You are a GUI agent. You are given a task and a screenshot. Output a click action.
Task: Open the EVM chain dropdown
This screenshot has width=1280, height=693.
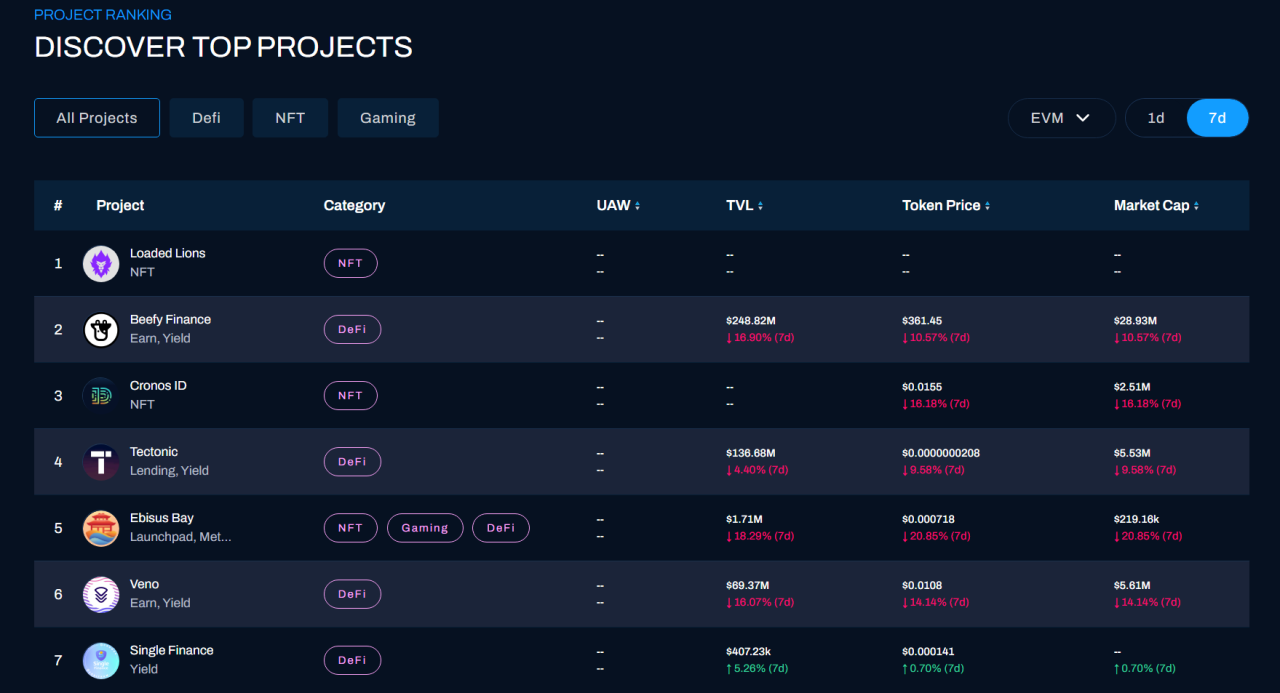pyautogui.click(x=1061, y=118)
